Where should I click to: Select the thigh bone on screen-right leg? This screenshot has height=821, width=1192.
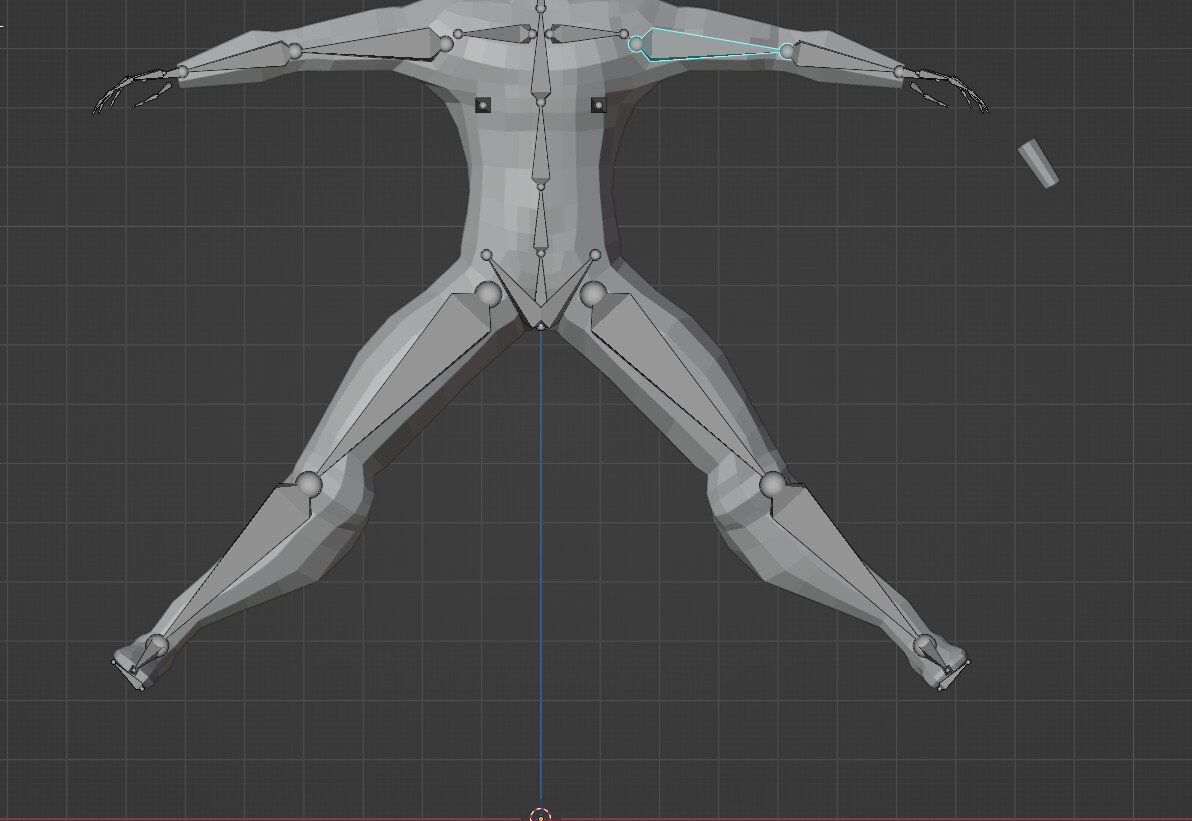point(677,380)
